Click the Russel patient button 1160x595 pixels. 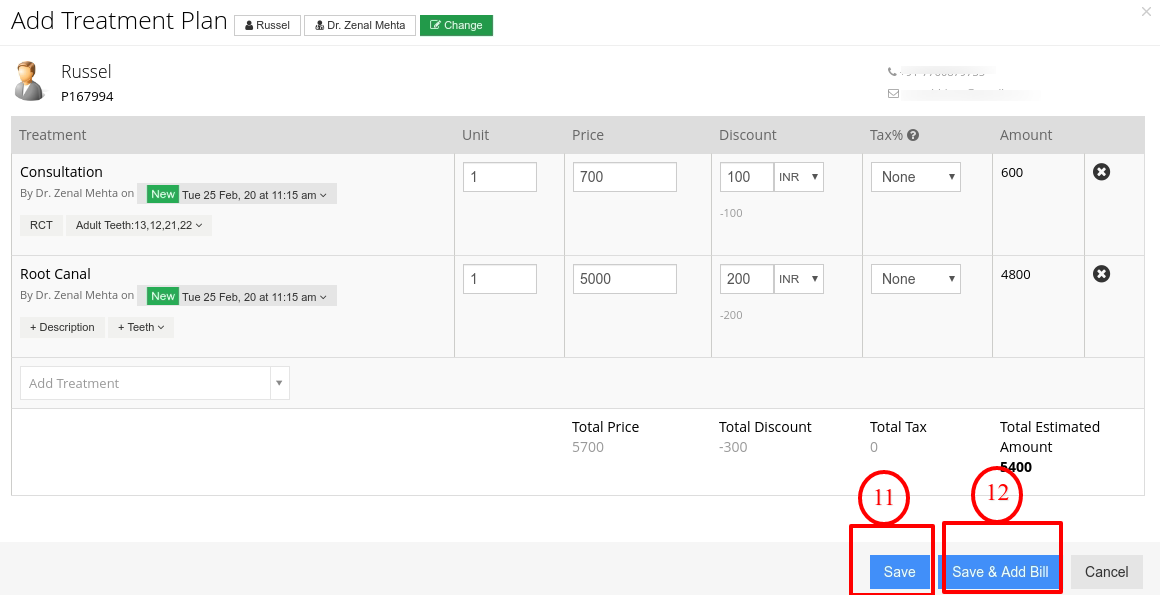[267, 25]
